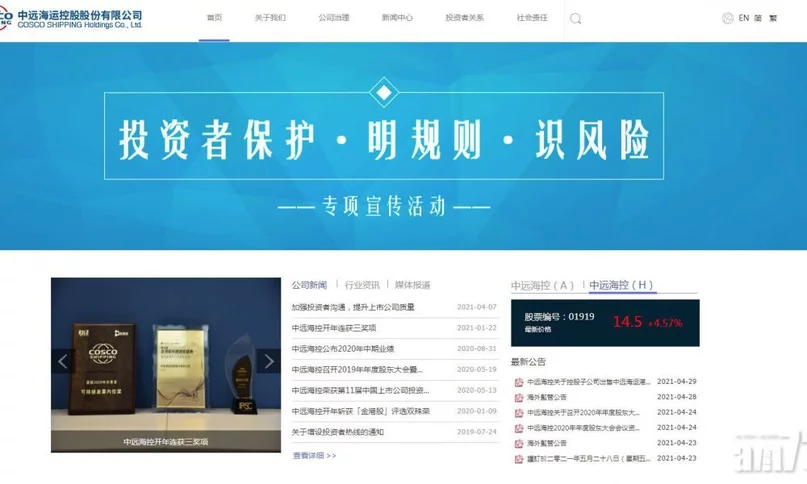Click news date 2020-08-31
The image size is (807, 484).
click(477, 349)
